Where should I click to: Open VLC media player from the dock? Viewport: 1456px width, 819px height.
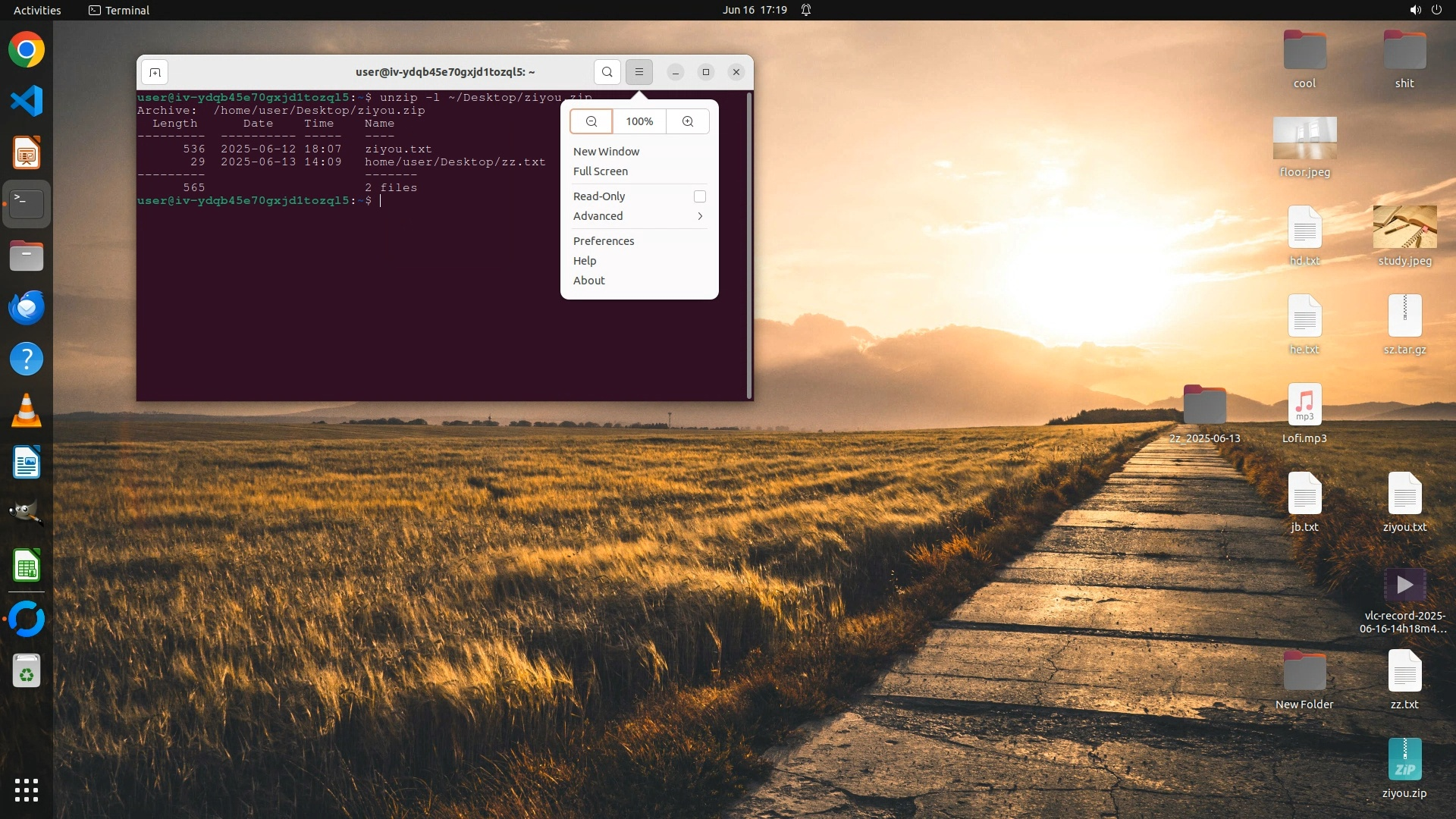pos(27,411)
